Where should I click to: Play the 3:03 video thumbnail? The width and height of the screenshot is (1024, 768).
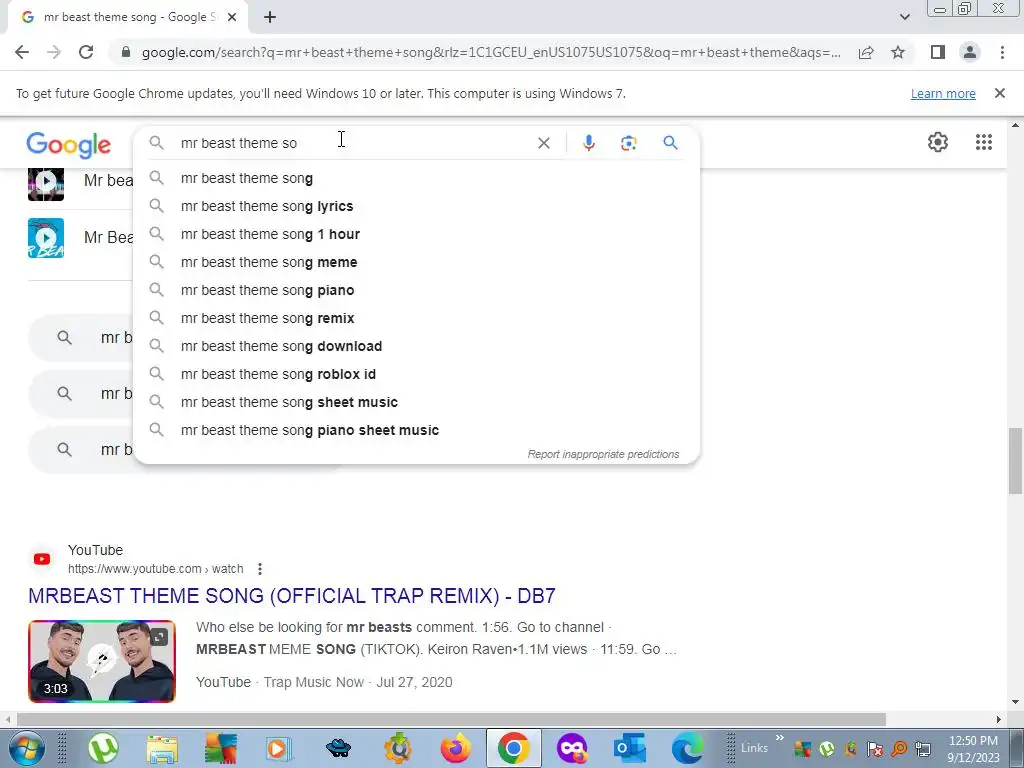click(x=102, y=661)
